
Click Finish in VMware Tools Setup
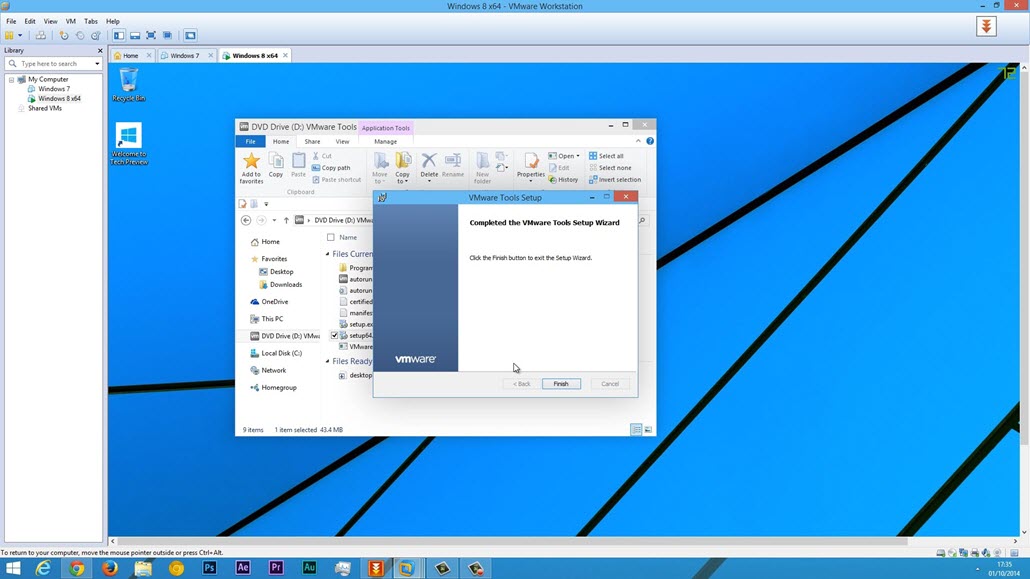(561, 384)
